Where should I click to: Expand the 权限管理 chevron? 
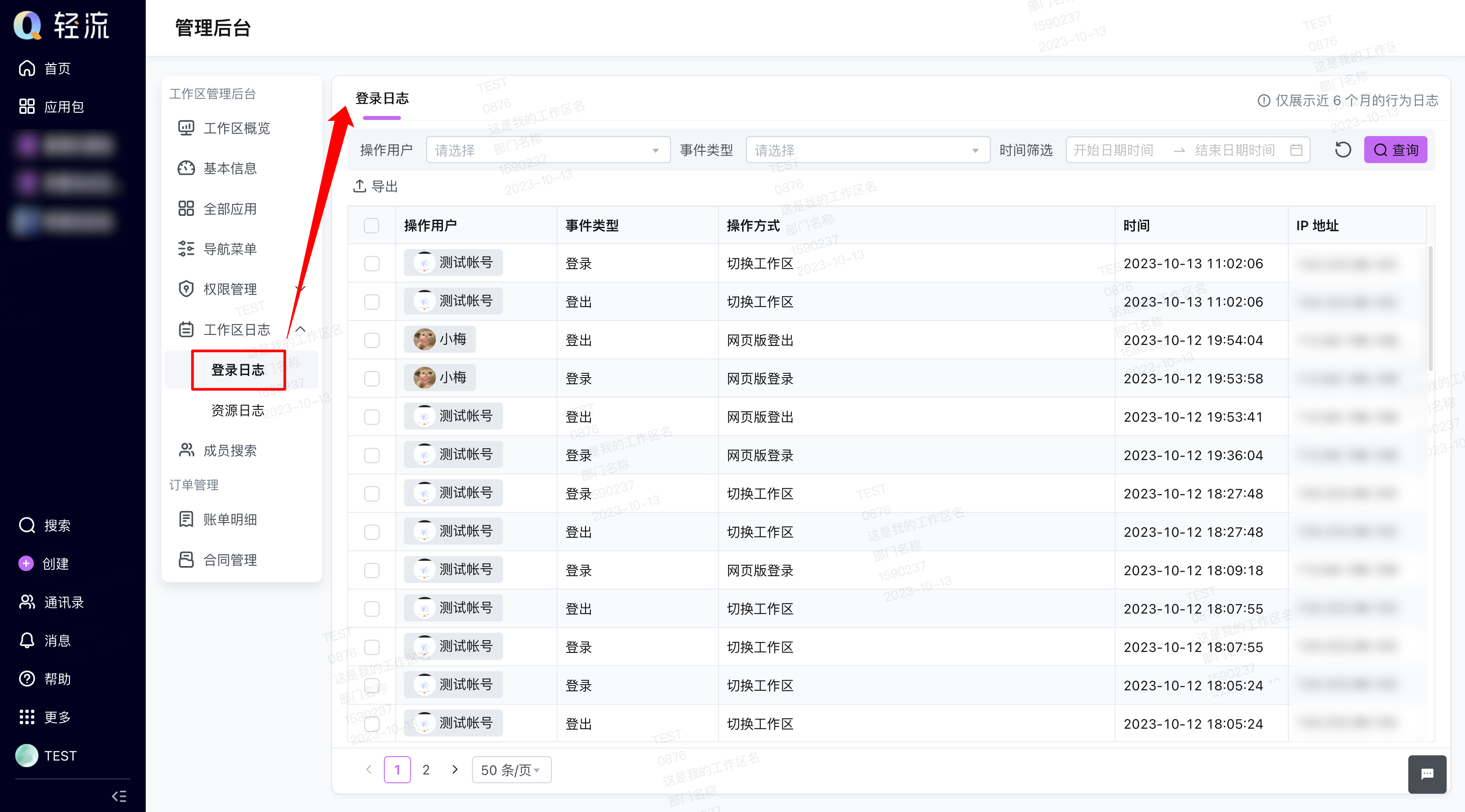pyautogui.click(x=300, y=289)
